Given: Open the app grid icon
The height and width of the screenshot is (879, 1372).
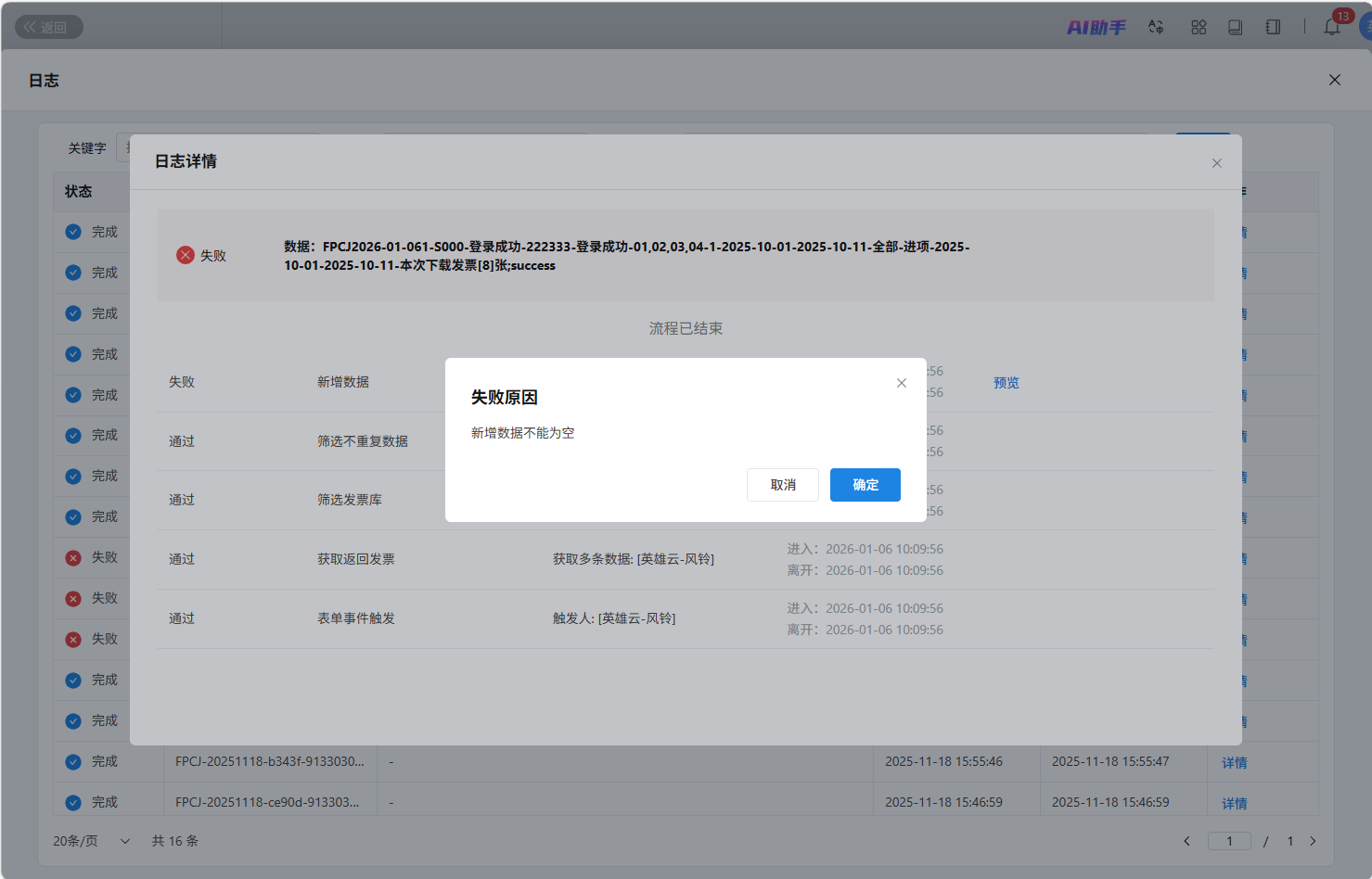Looking at the screenshot, I should [x=1199, y=28].
